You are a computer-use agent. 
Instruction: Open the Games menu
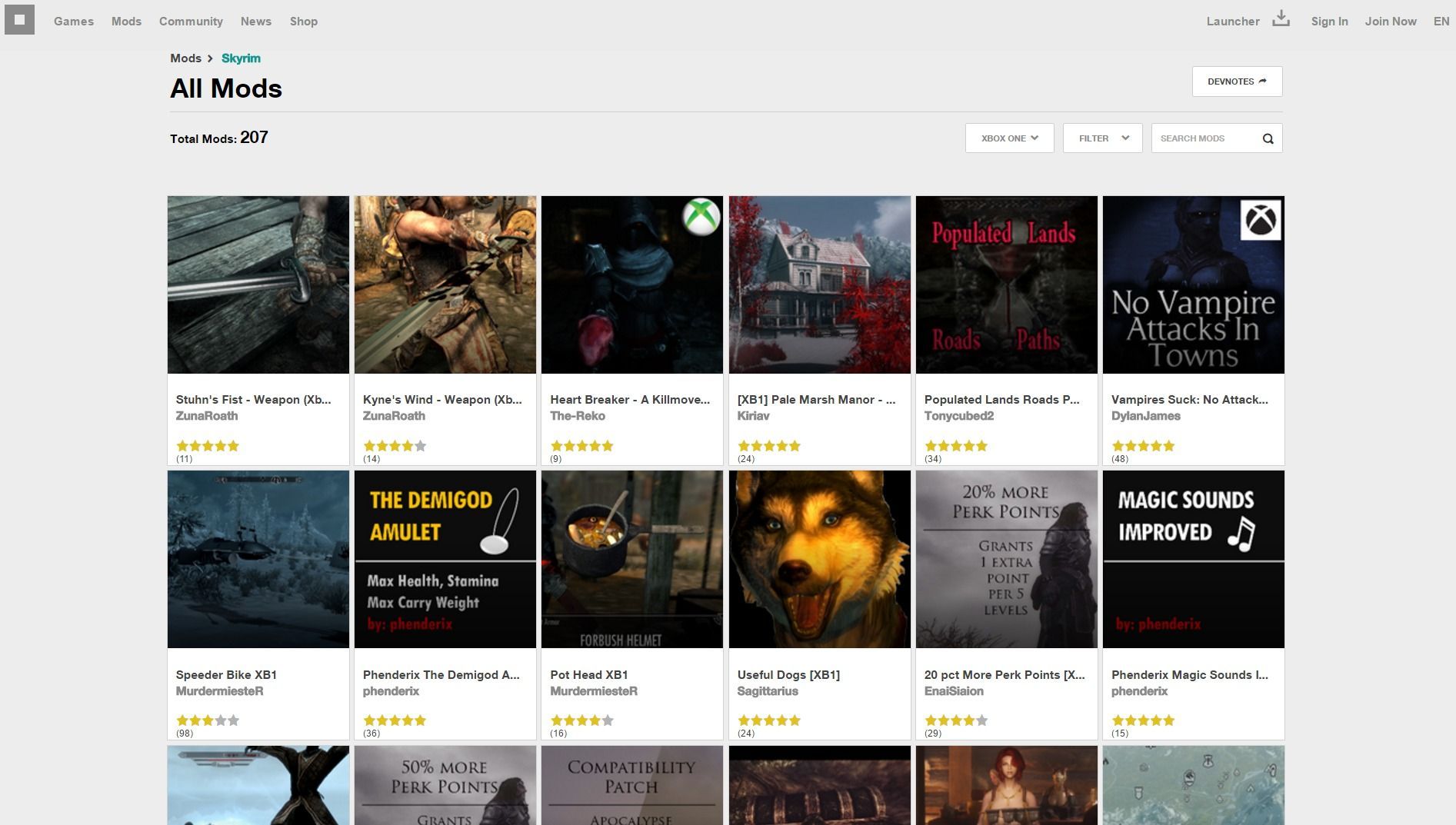(x=74, y=22)
